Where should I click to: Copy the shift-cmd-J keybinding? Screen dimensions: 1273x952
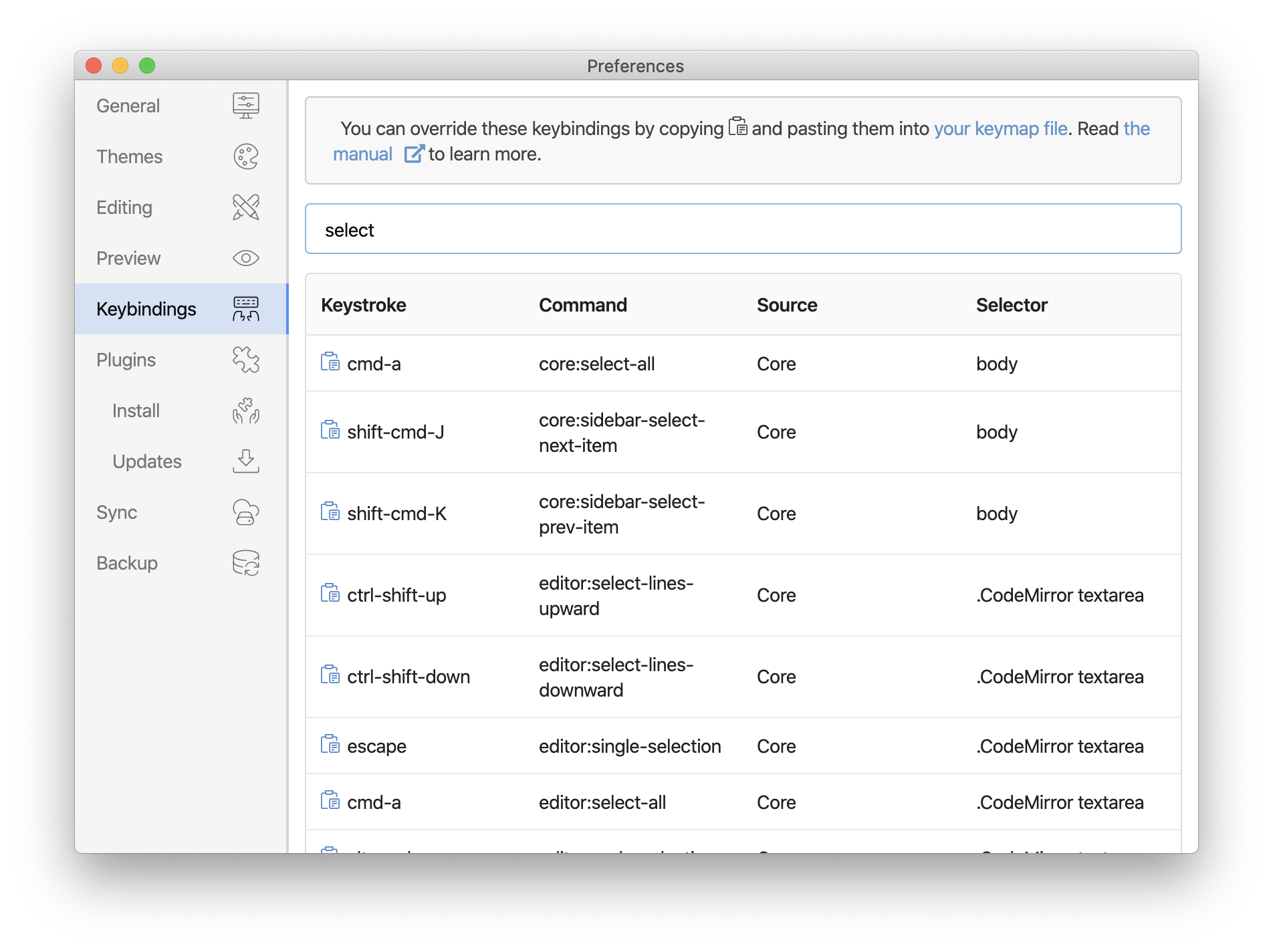pos(330,431)
